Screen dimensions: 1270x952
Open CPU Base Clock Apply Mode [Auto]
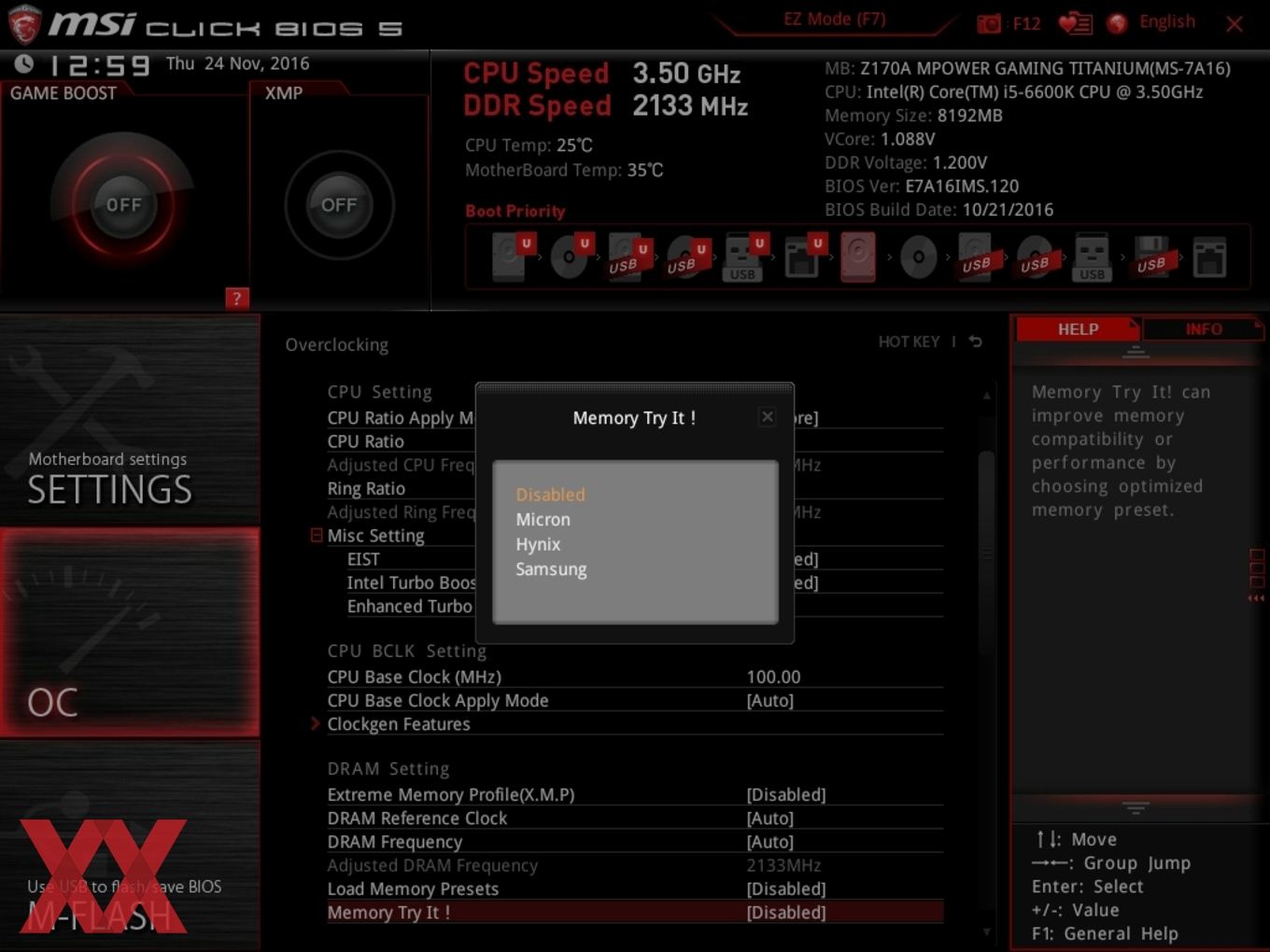770,700
